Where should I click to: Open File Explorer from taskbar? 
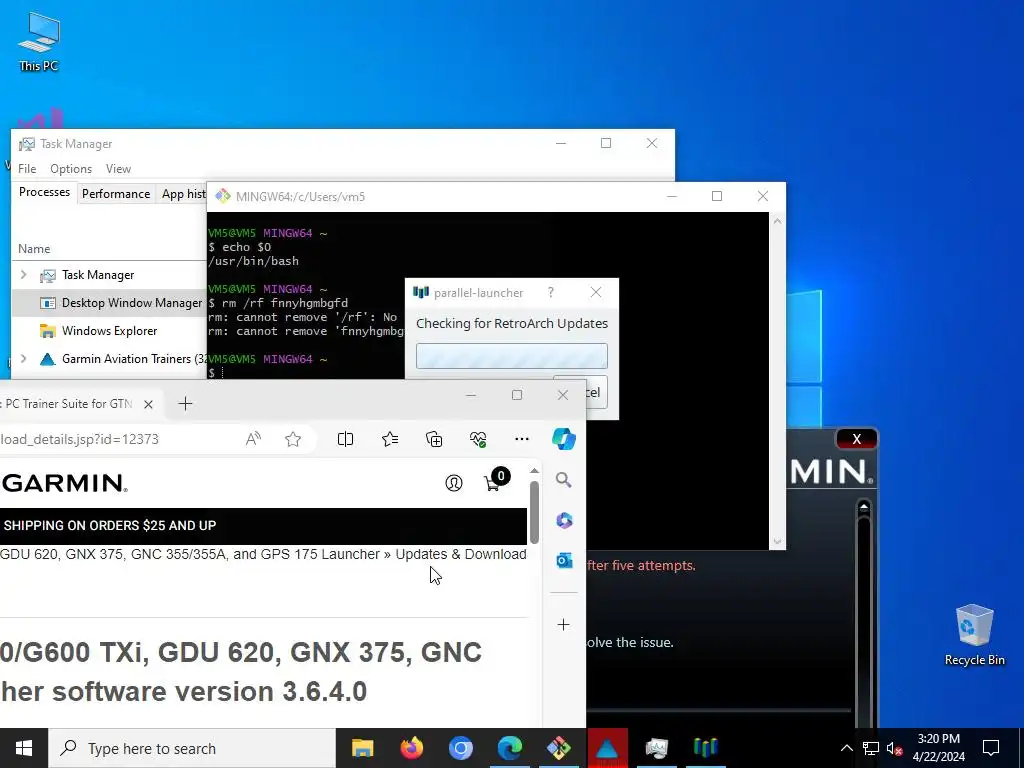(362, 748)
